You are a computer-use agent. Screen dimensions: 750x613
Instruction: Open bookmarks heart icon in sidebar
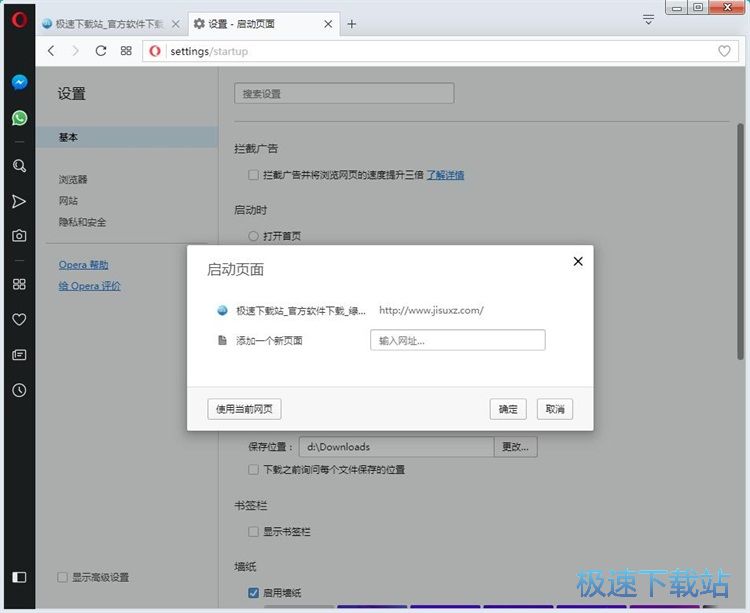19,319
